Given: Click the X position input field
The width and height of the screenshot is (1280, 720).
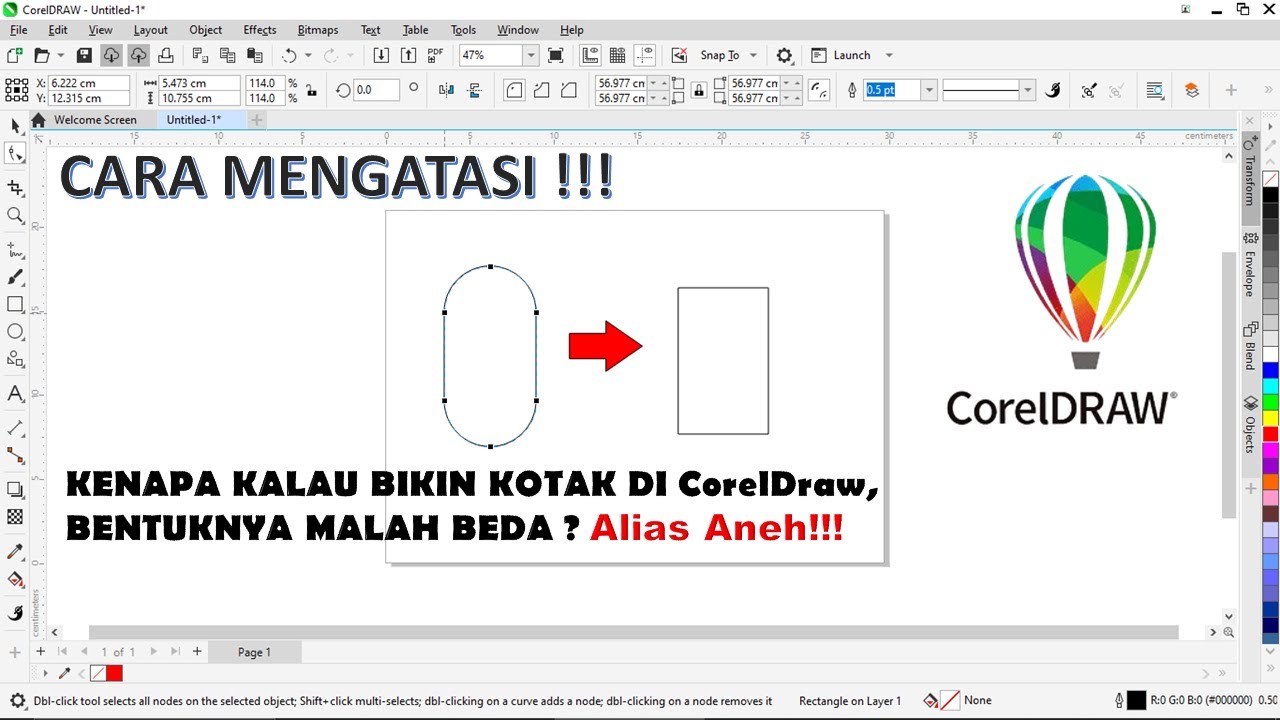Looking at the screenshot, I should pos(89,83).
